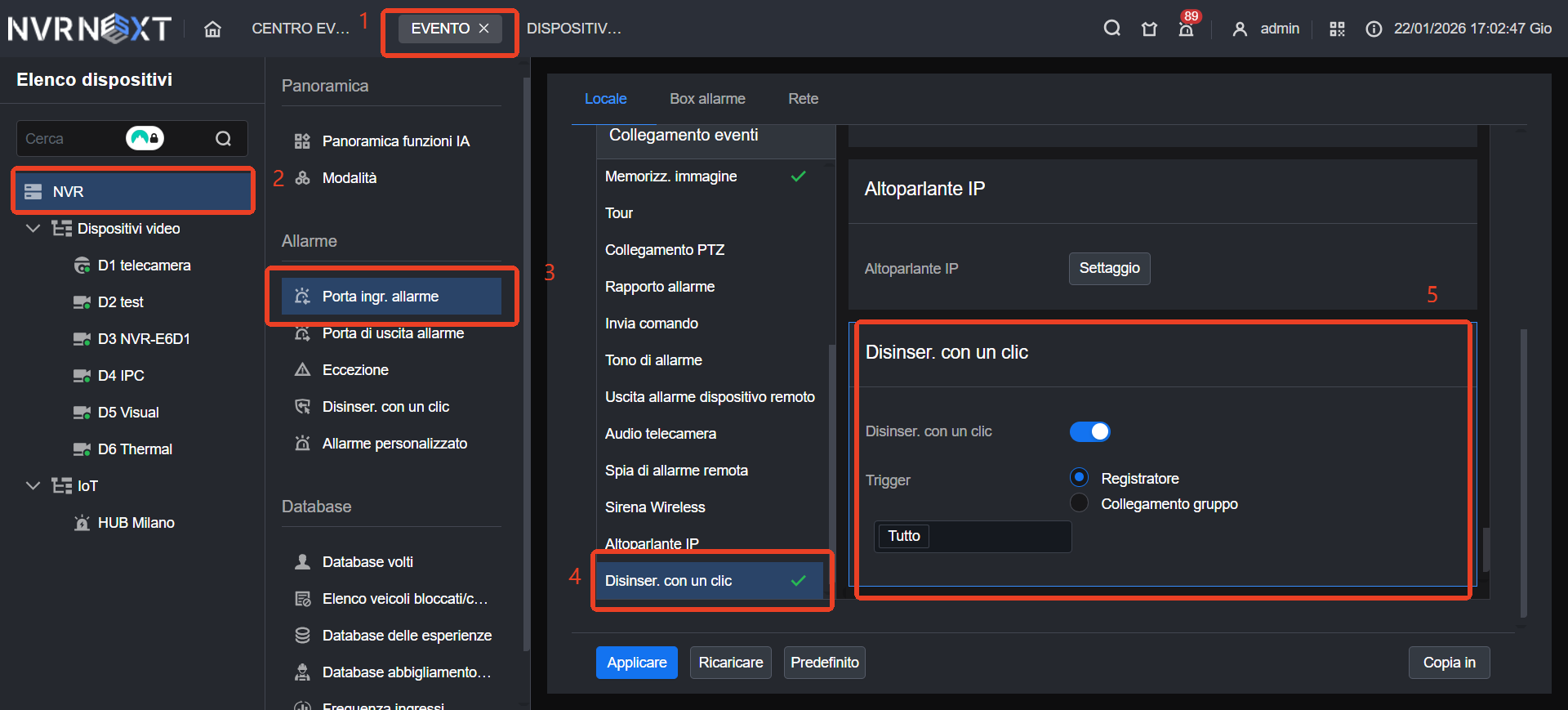
Task: Open Allarme personalizzato
Action: point(391,444)
